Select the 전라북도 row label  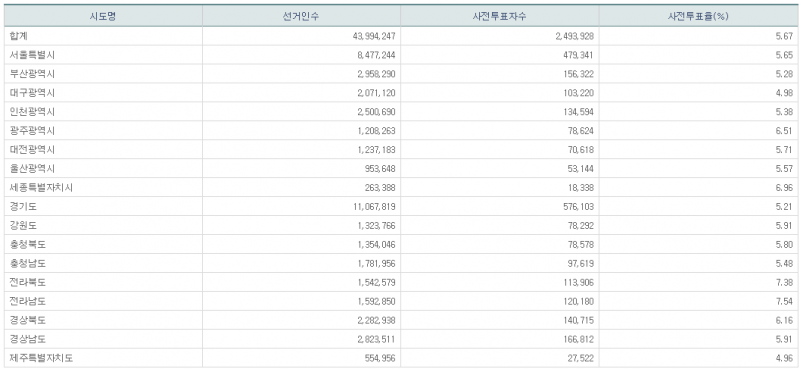28,282
